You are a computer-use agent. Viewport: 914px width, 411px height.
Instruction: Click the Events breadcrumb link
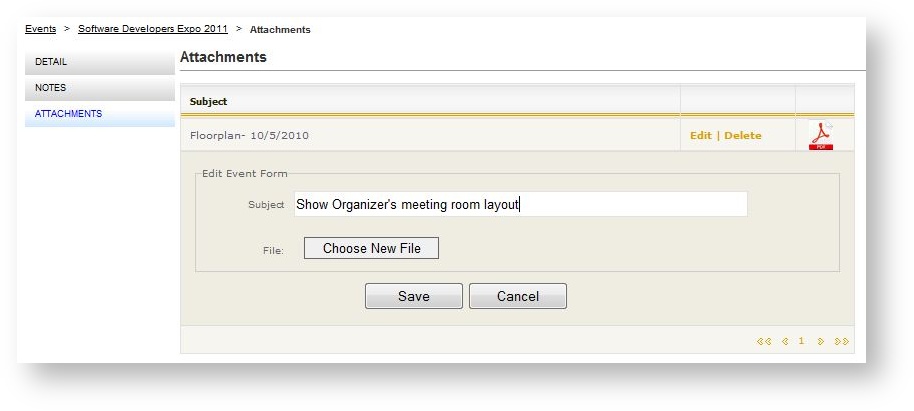40,29
